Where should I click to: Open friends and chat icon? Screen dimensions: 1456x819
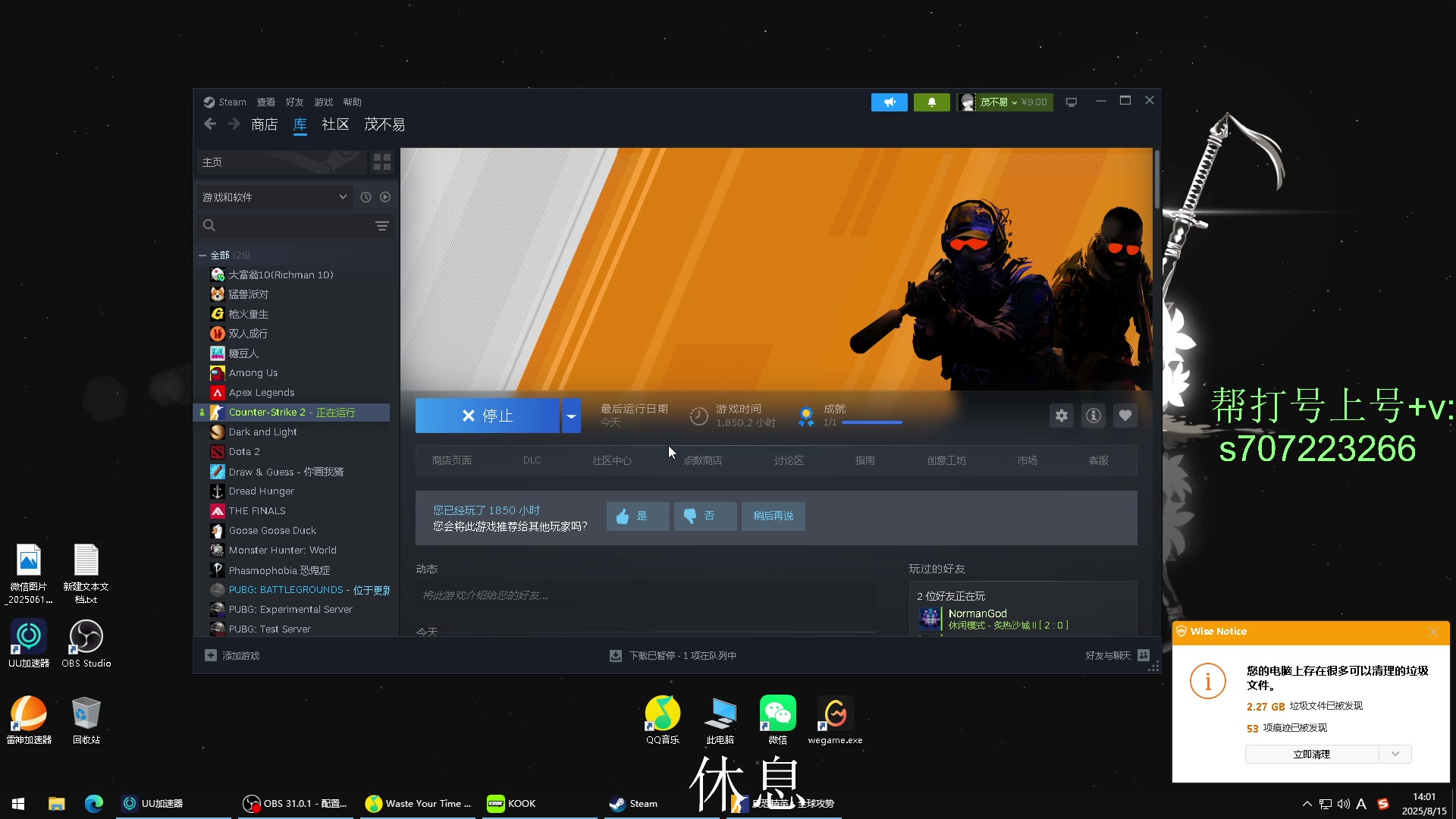pyautogui.click(x=1144, y=656)
